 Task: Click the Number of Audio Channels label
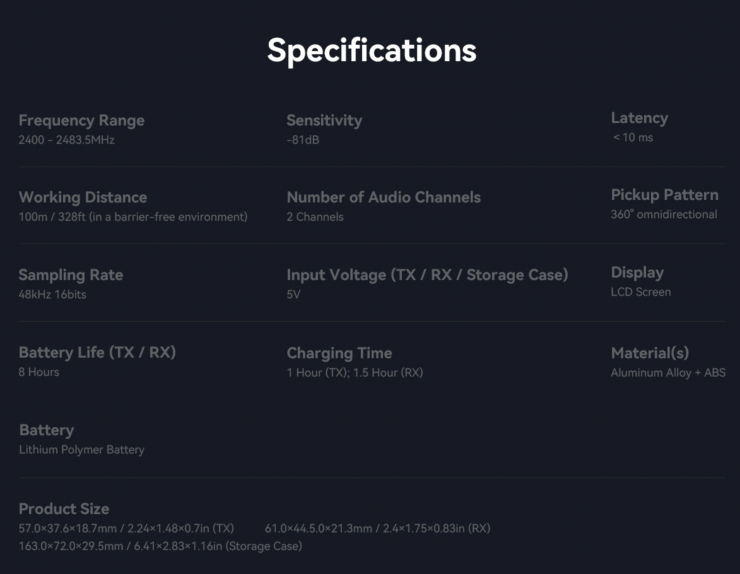(383, 197)
